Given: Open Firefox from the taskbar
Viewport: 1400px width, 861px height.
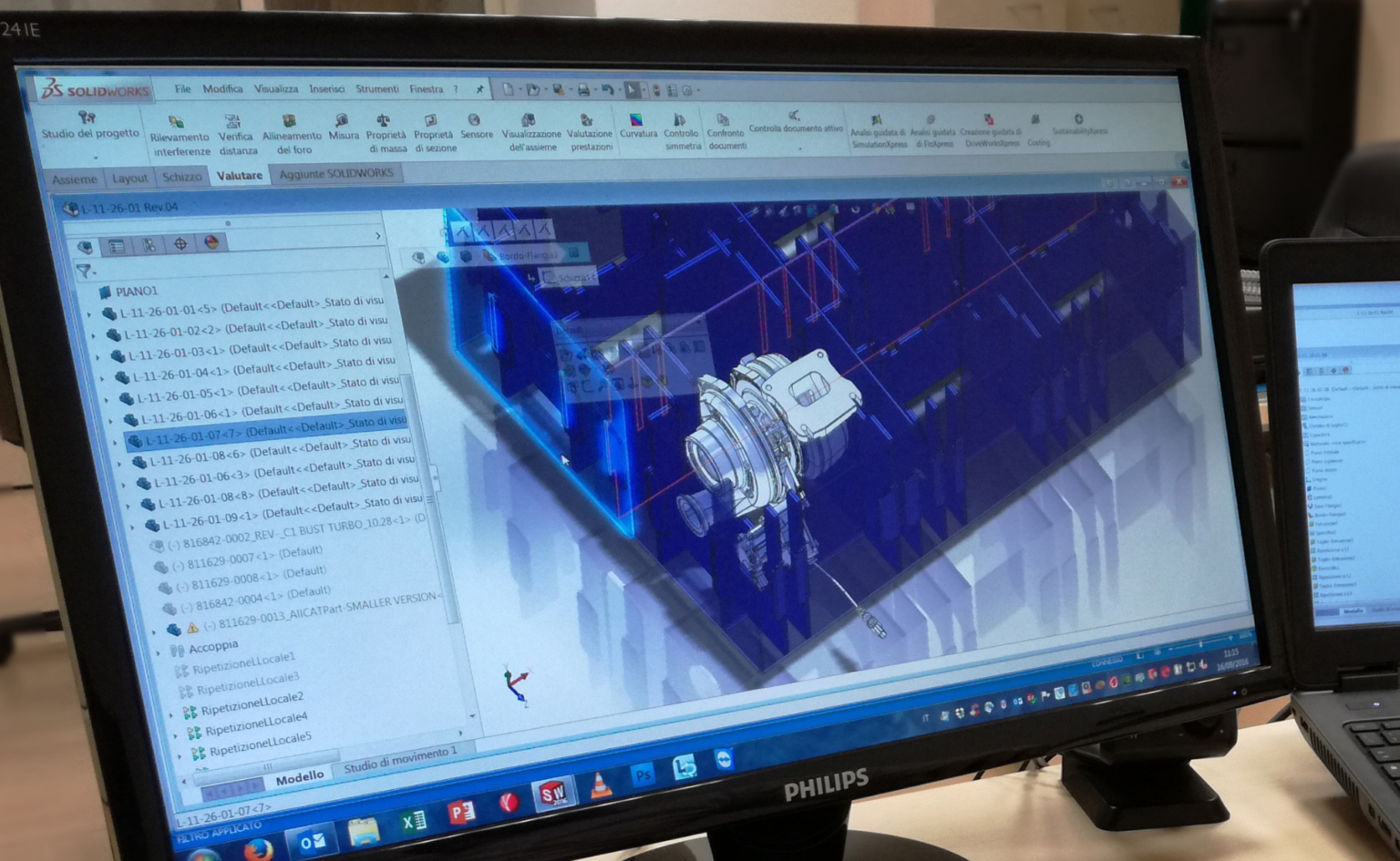Looking at the screenshot, I should click(x=259, y=850).
